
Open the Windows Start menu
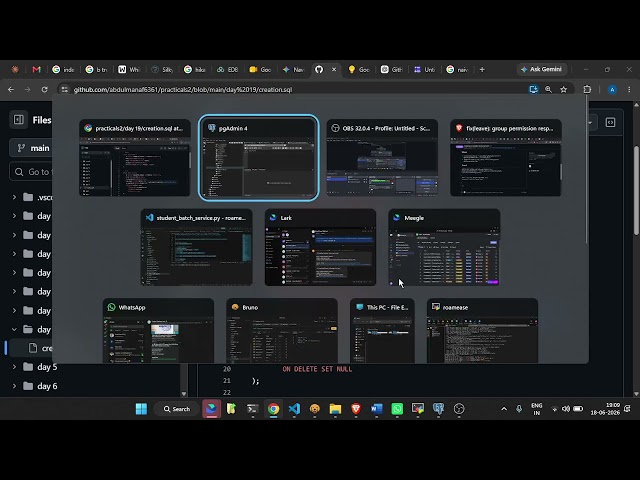click(141, 409)
